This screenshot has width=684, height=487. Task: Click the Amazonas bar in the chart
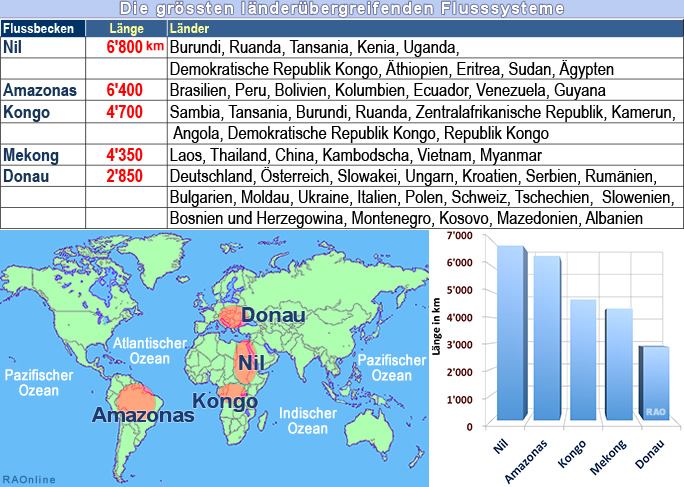[x=547, y=338]
